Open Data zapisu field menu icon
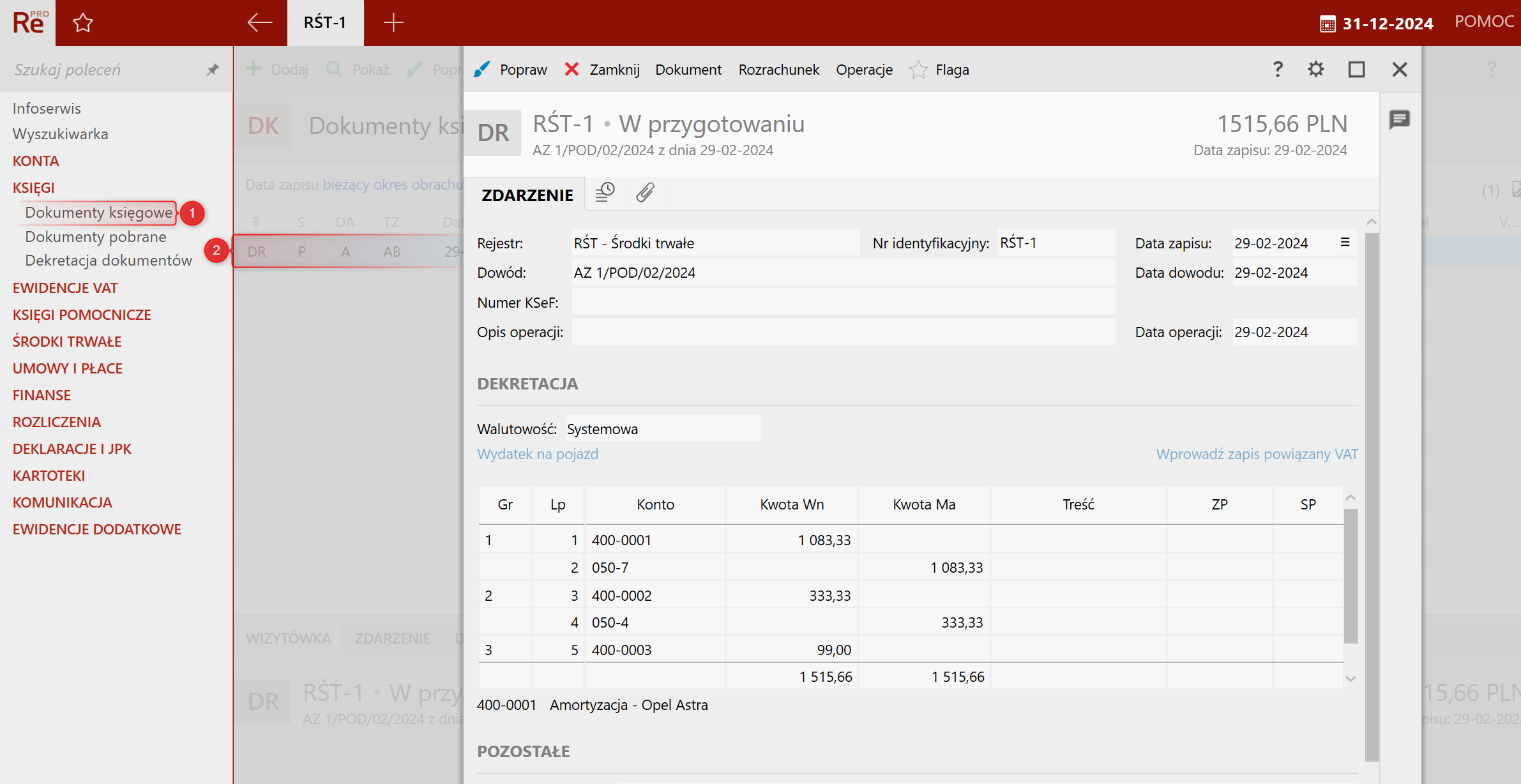 point(1345,243)
